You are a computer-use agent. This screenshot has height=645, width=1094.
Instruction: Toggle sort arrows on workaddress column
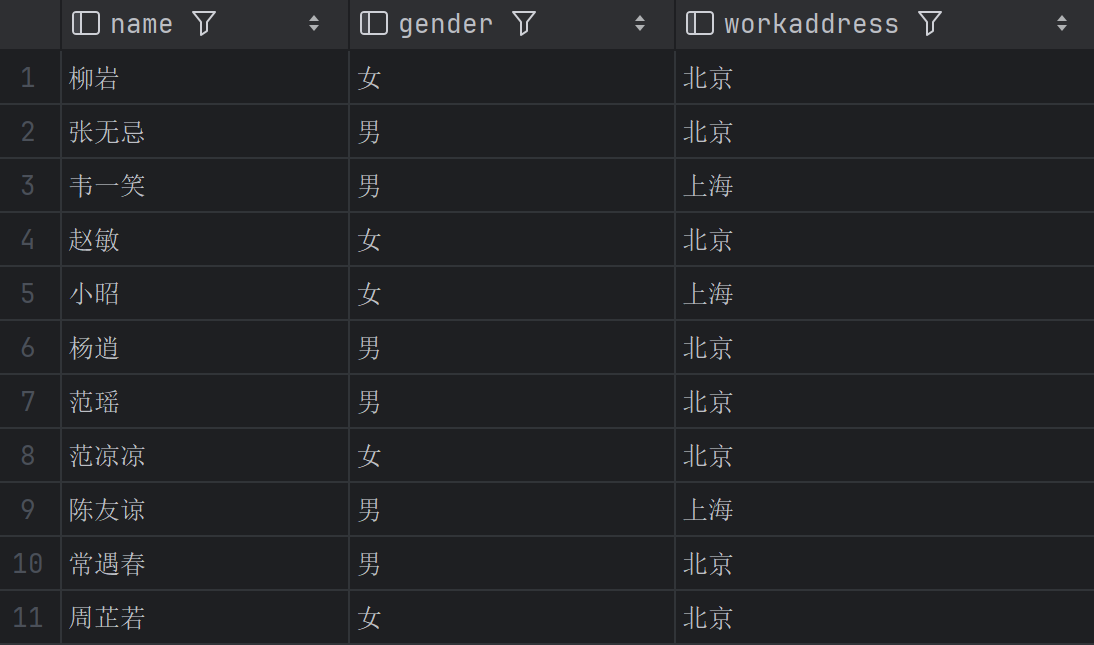[x=1062, y=24]
